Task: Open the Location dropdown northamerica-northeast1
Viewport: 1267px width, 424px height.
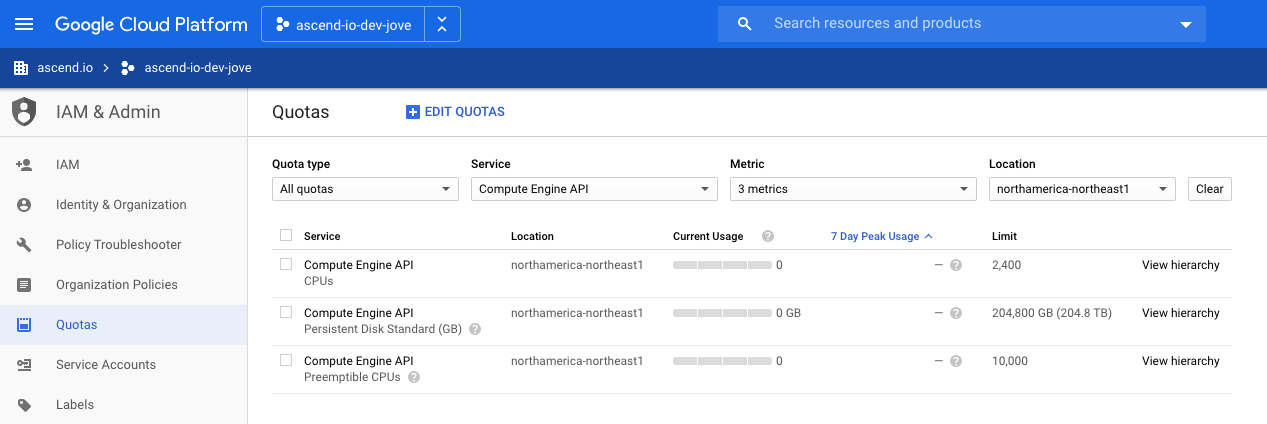Action: pyautogui.click(x=1082, y=188)
